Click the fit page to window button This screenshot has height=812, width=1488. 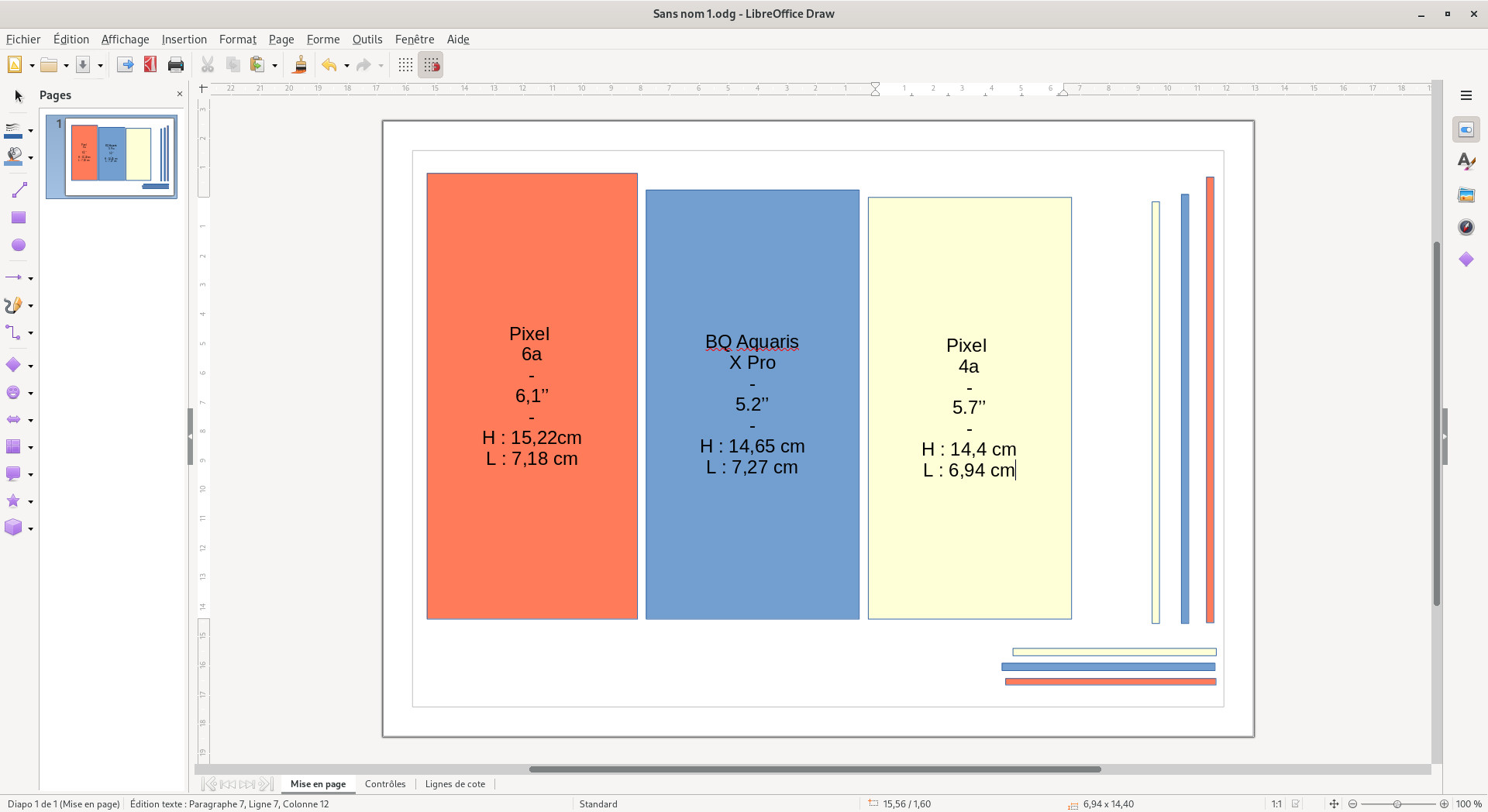(x=1334, y=804)
